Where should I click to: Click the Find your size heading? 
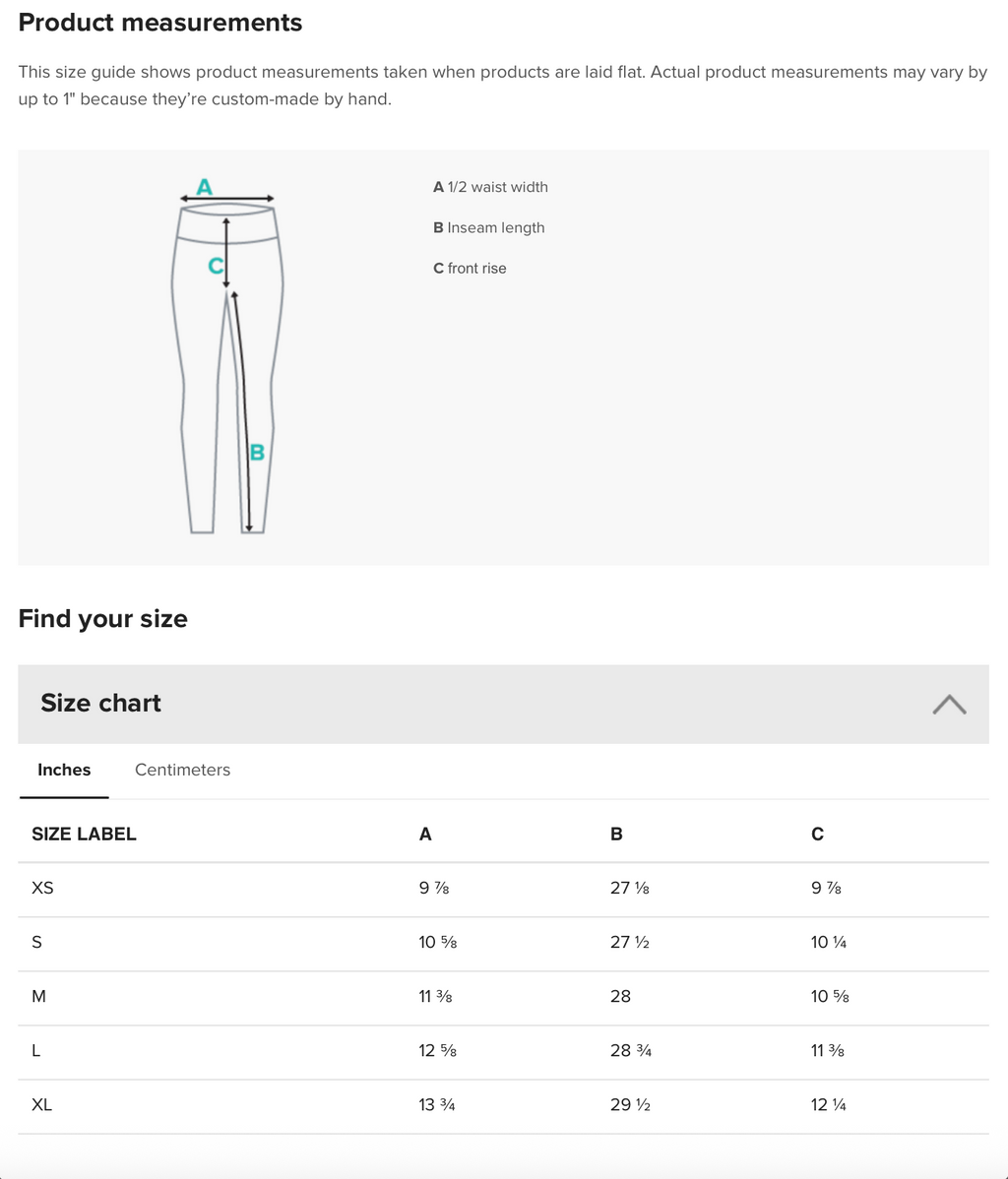(102, 619)
